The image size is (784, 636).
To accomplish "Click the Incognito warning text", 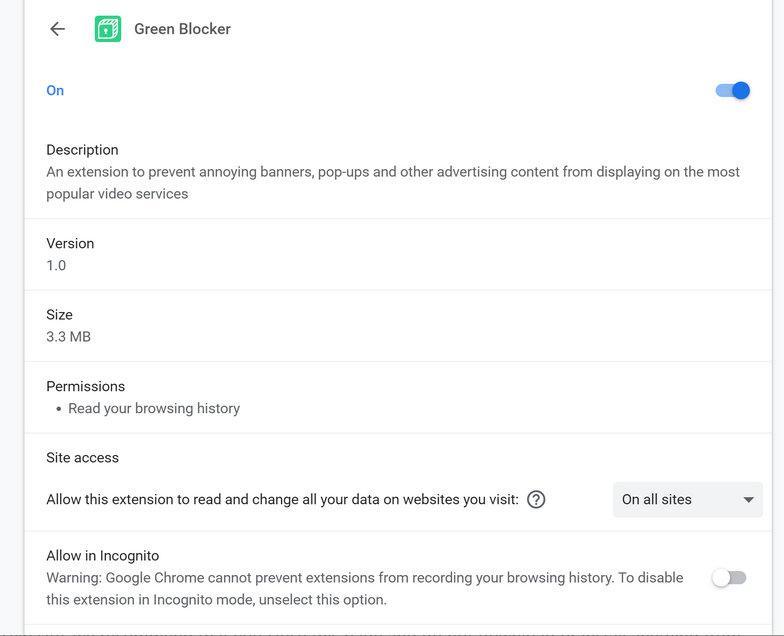I will tap(364, 588).
